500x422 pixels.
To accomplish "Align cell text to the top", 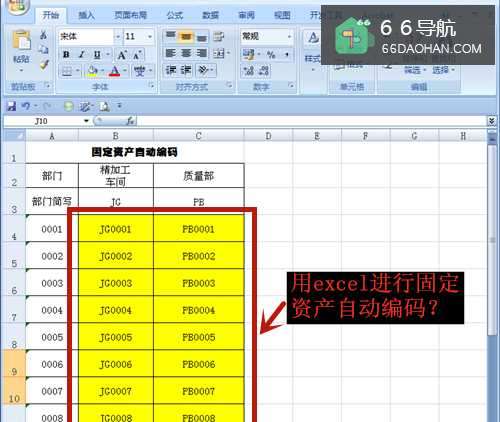I will [x=171, y=36].
